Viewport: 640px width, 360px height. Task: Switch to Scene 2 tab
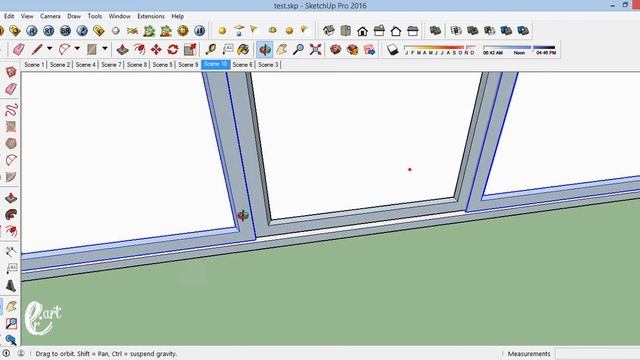pos(60,64)
